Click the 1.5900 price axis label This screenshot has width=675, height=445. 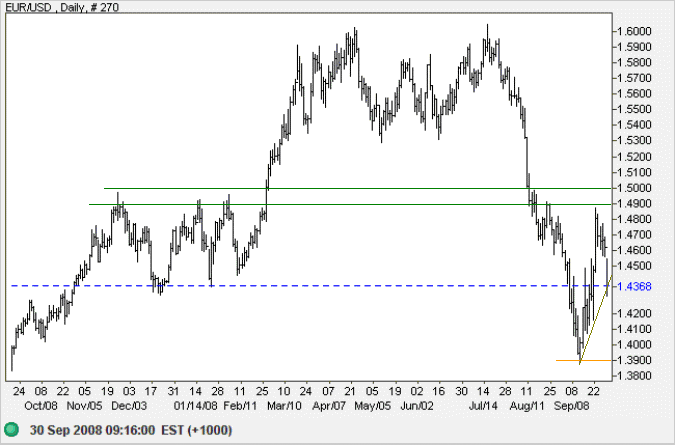point(635,46)
